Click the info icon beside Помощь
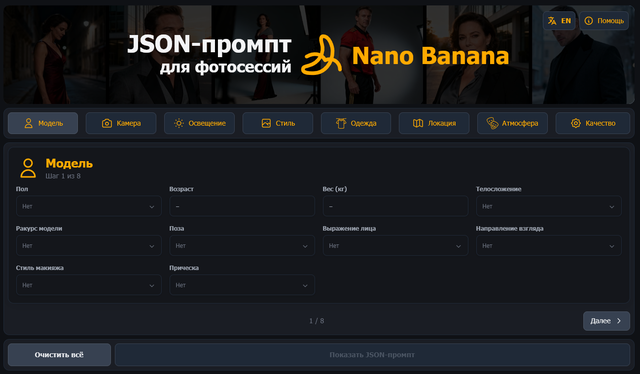 589,21
